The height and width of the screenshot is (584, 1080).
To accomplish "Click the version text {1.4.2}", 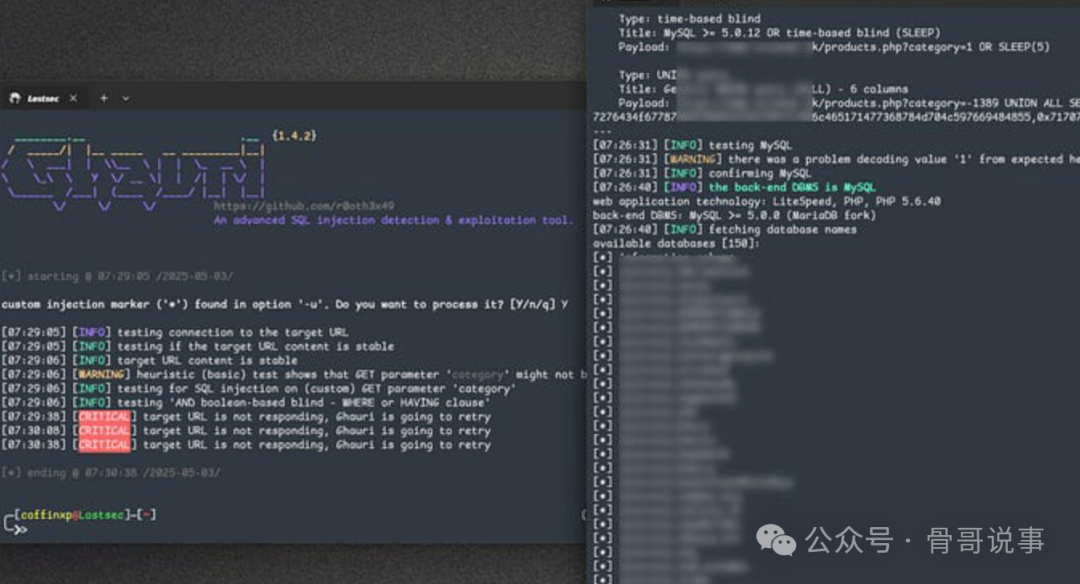I will (294, 136).
